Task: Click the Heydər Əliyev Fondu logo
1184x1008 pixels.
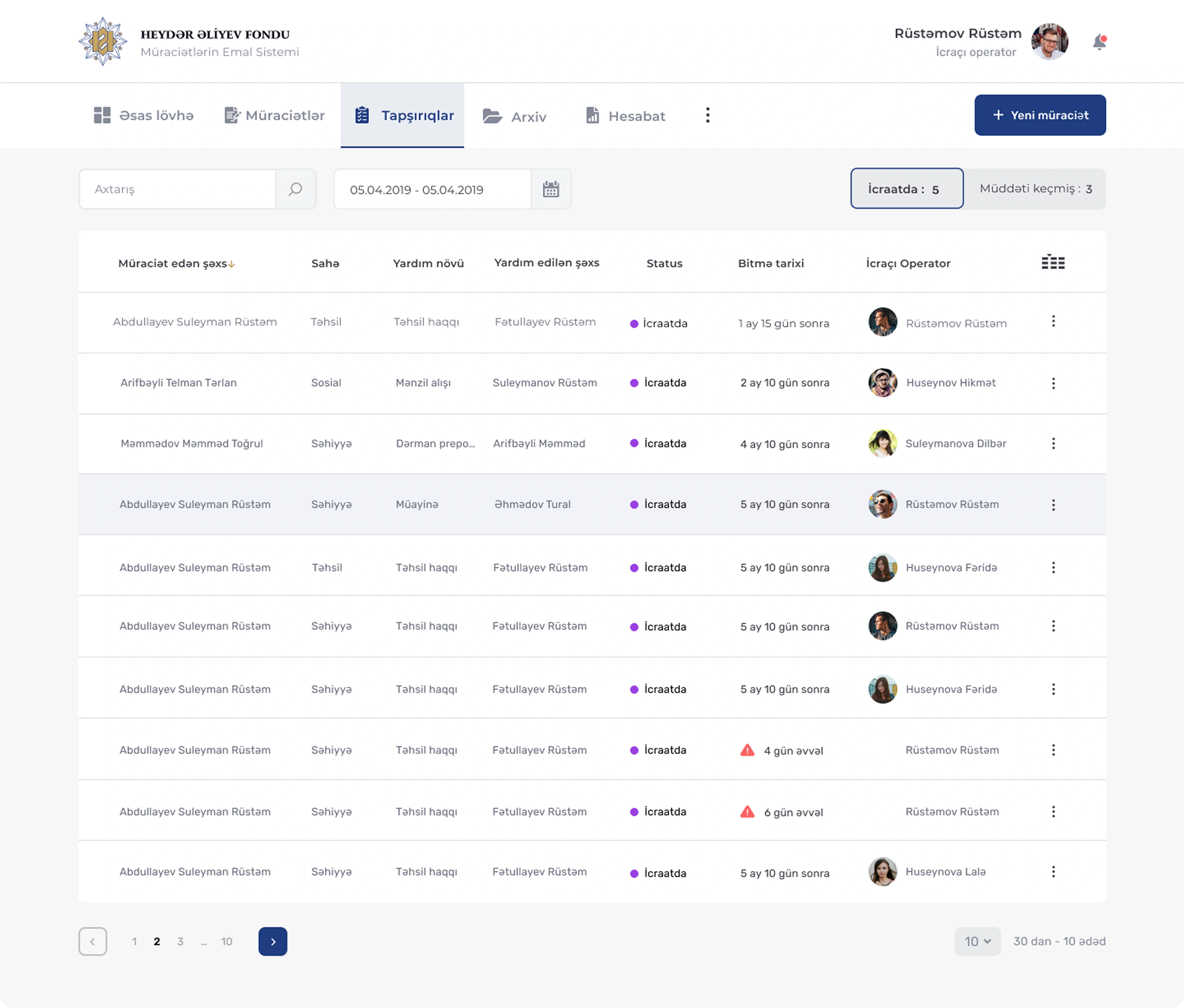Action: click(102, 42)
